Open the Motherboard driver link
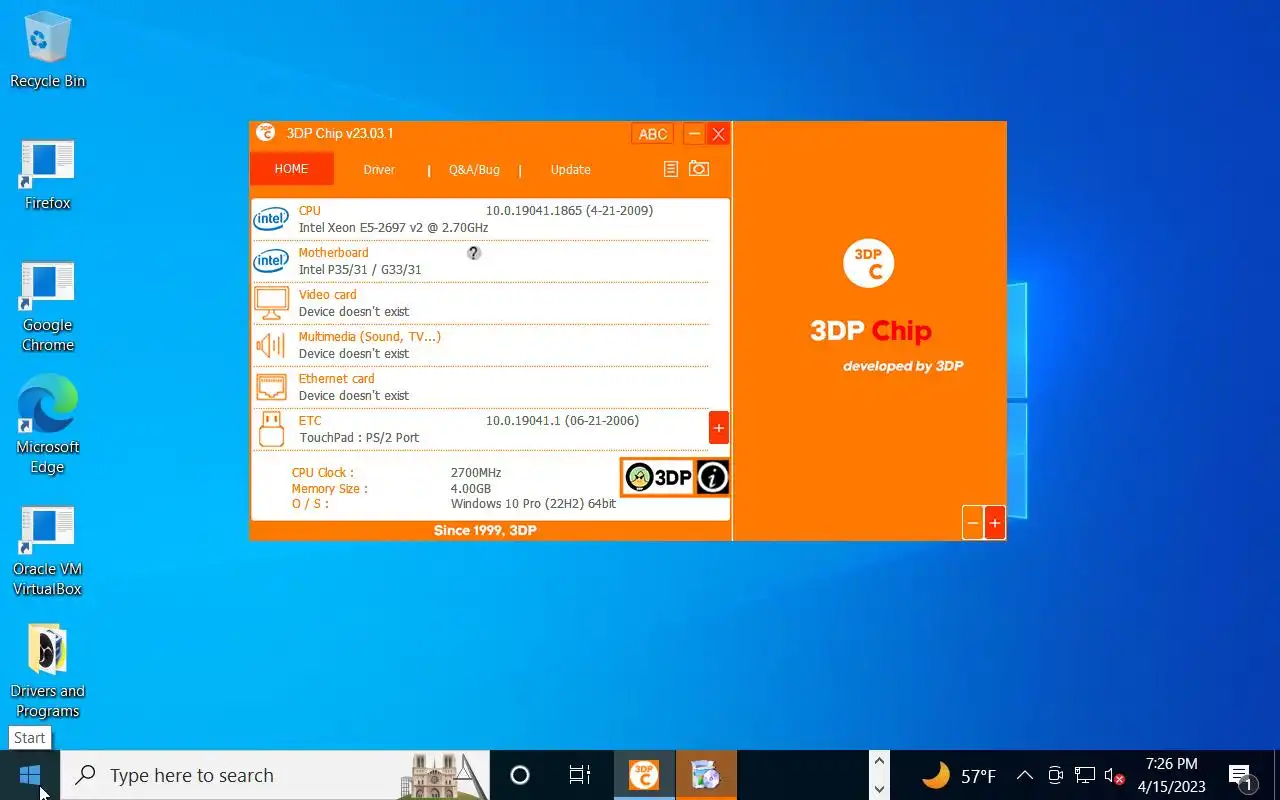The height and width of the screenshot is (800, 1280). pos(333,253)
